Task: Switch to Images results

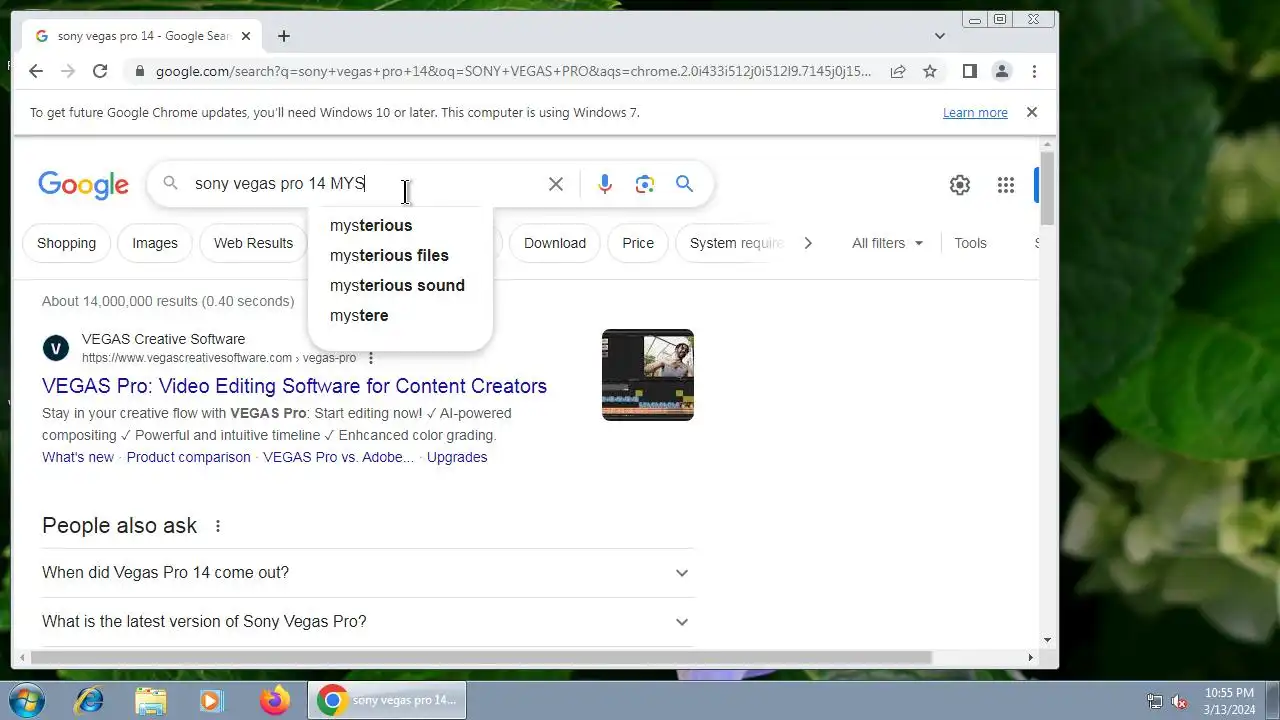Action: point(155,243)
